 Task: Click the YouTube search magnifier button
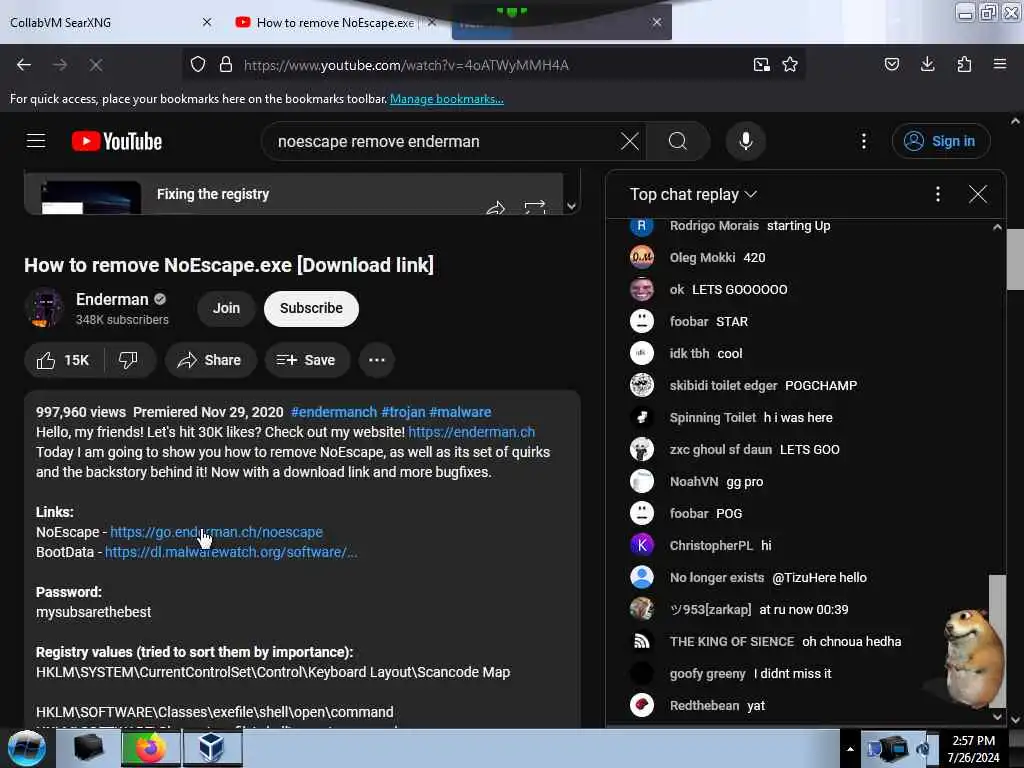point(678,141)
